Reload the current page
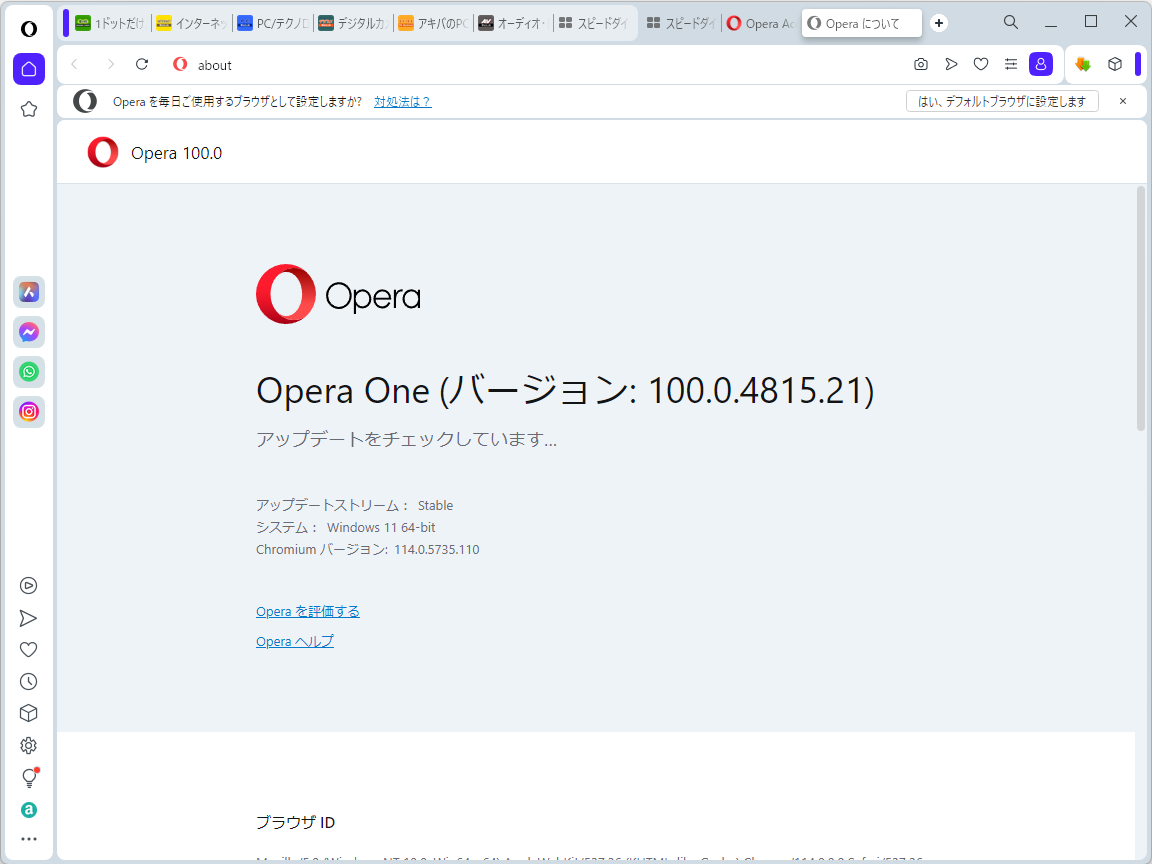This screenshot has height=864, width=1152. (141, 64)
